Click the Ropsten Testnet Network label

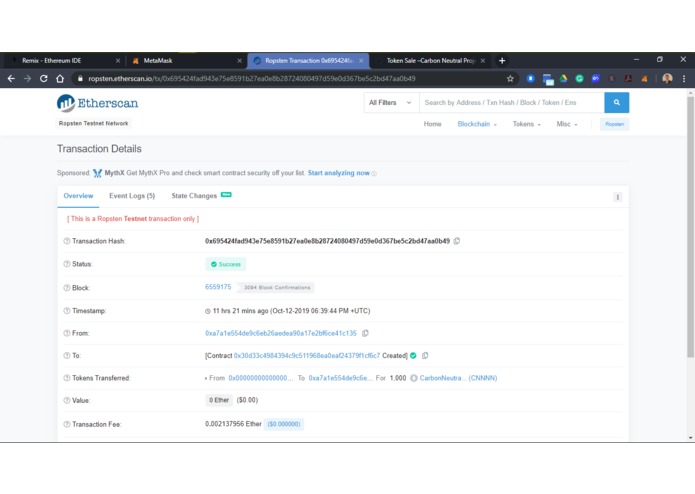coord(94,123)
